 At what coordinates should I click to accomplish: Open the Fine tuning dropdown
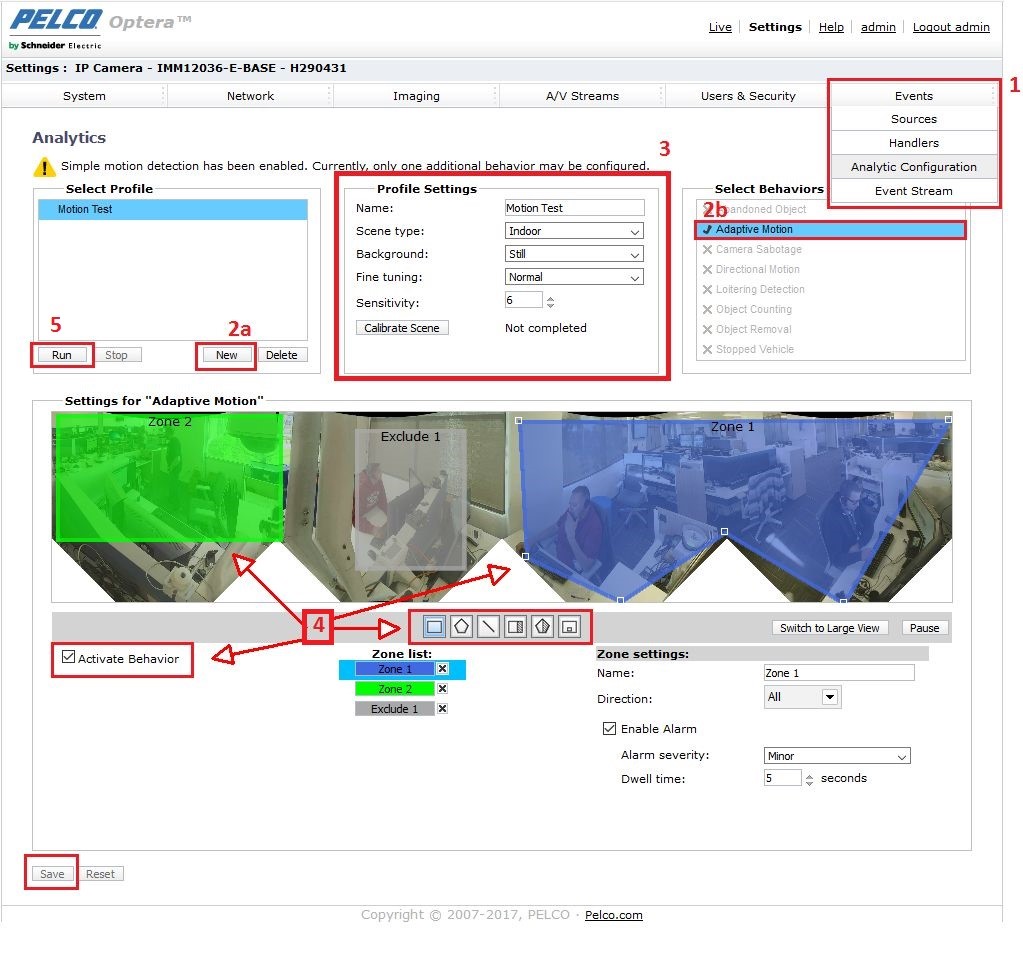coord(574,277)
